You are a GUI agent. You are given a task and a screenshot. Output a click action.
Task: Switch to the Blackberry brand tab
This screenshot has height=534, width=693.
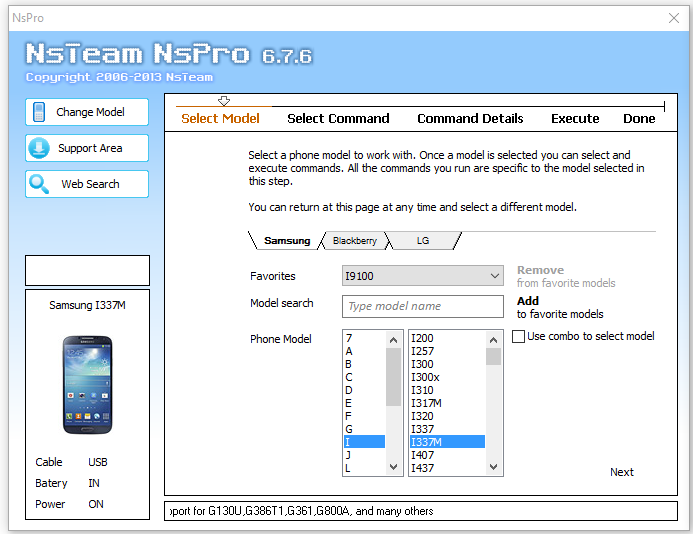point(354,240)
